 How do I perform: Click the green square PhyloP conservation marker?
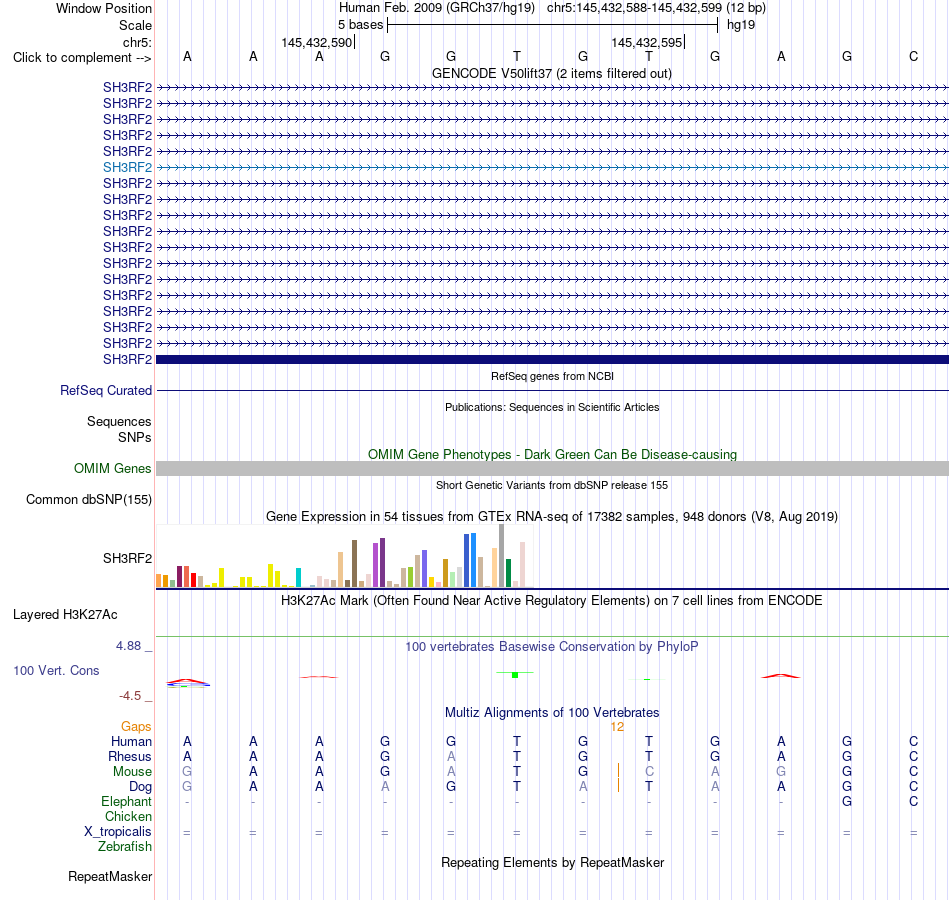515,675
